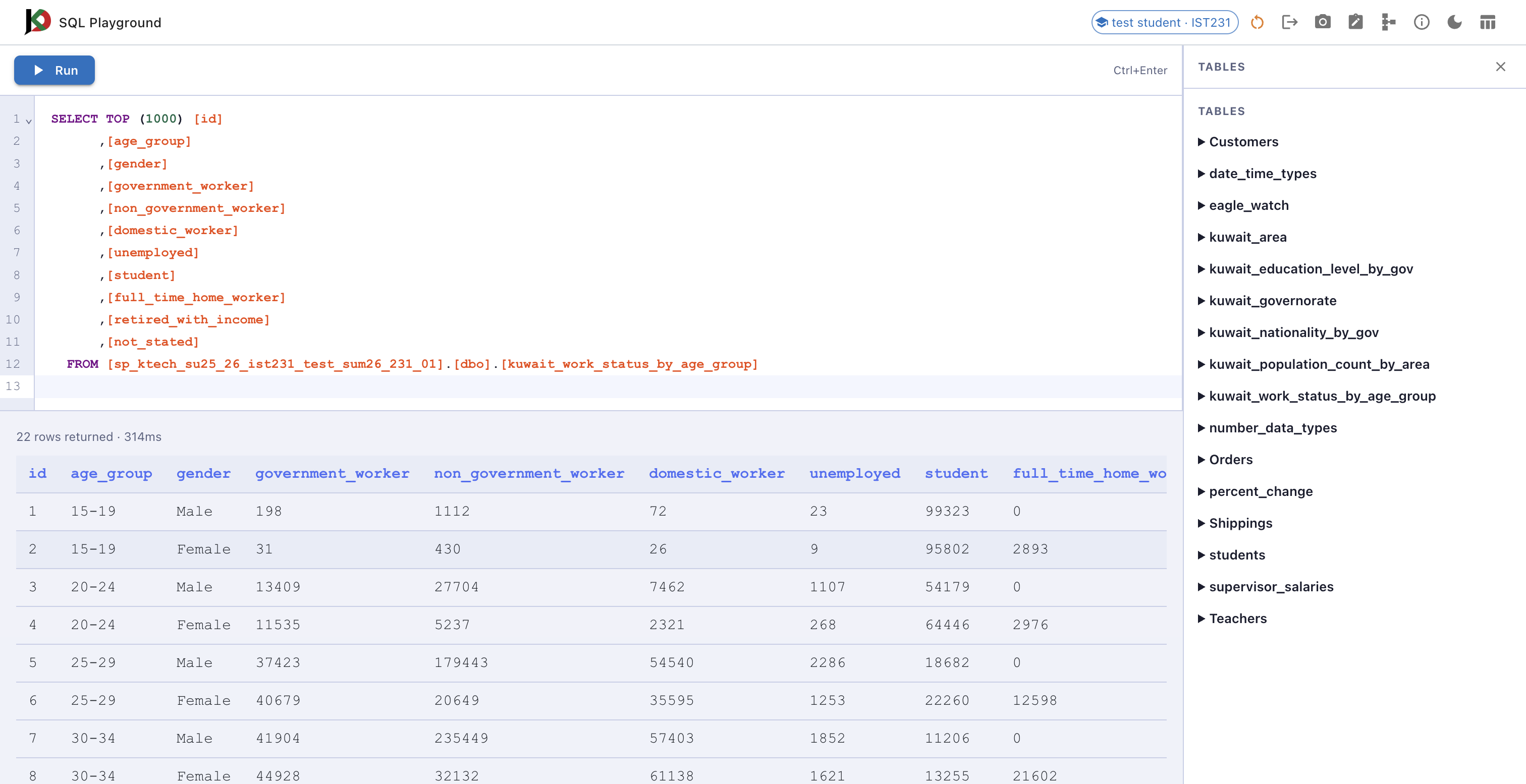Click the government_worker column header
Screen dimensions: 1526x784
pos(332,474)
